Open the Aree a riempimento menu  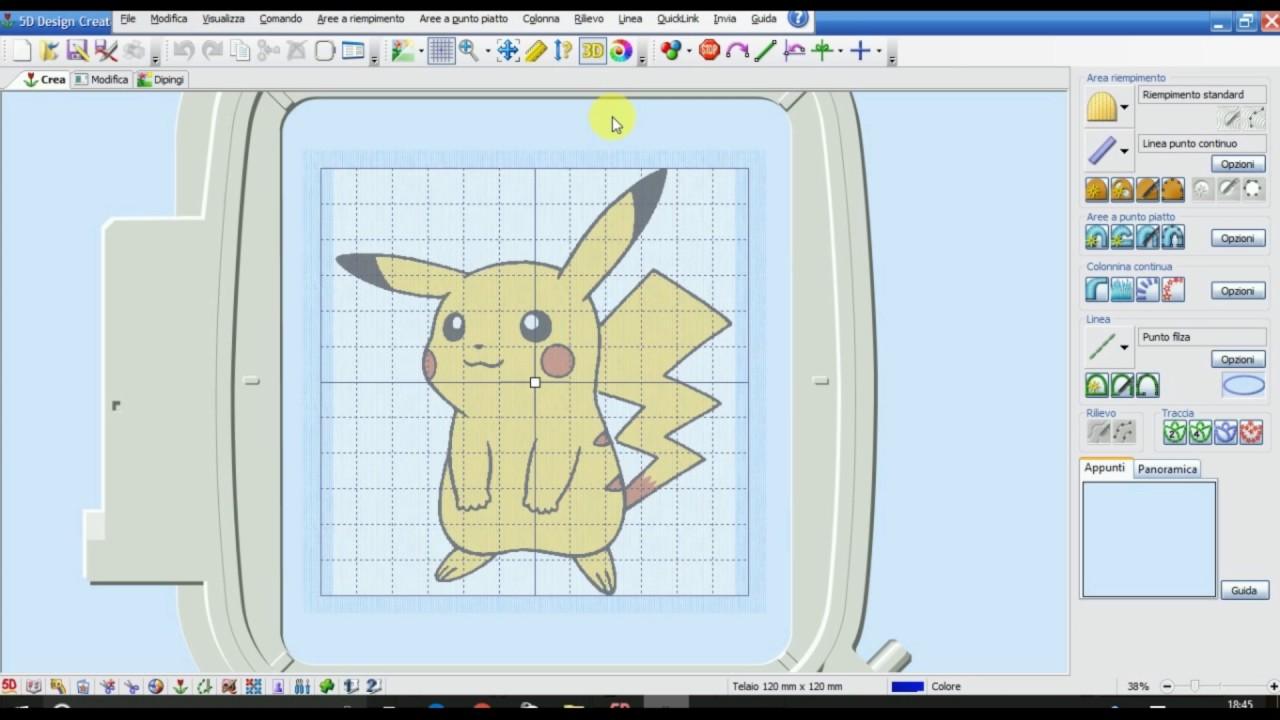(361, 18)
